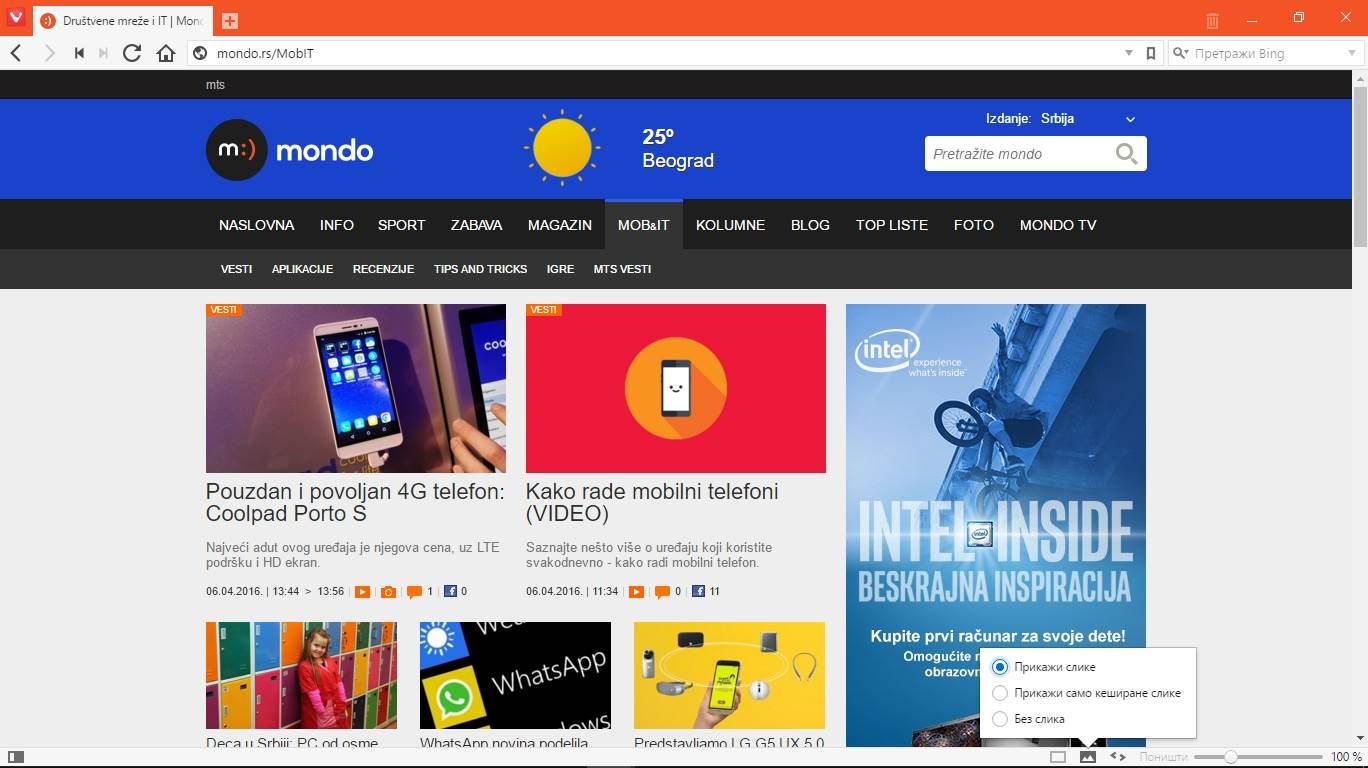The width and height of the screenshot is (1368, 768).
Task: Open page actions icon in status bar
Action: [1118, 757]
